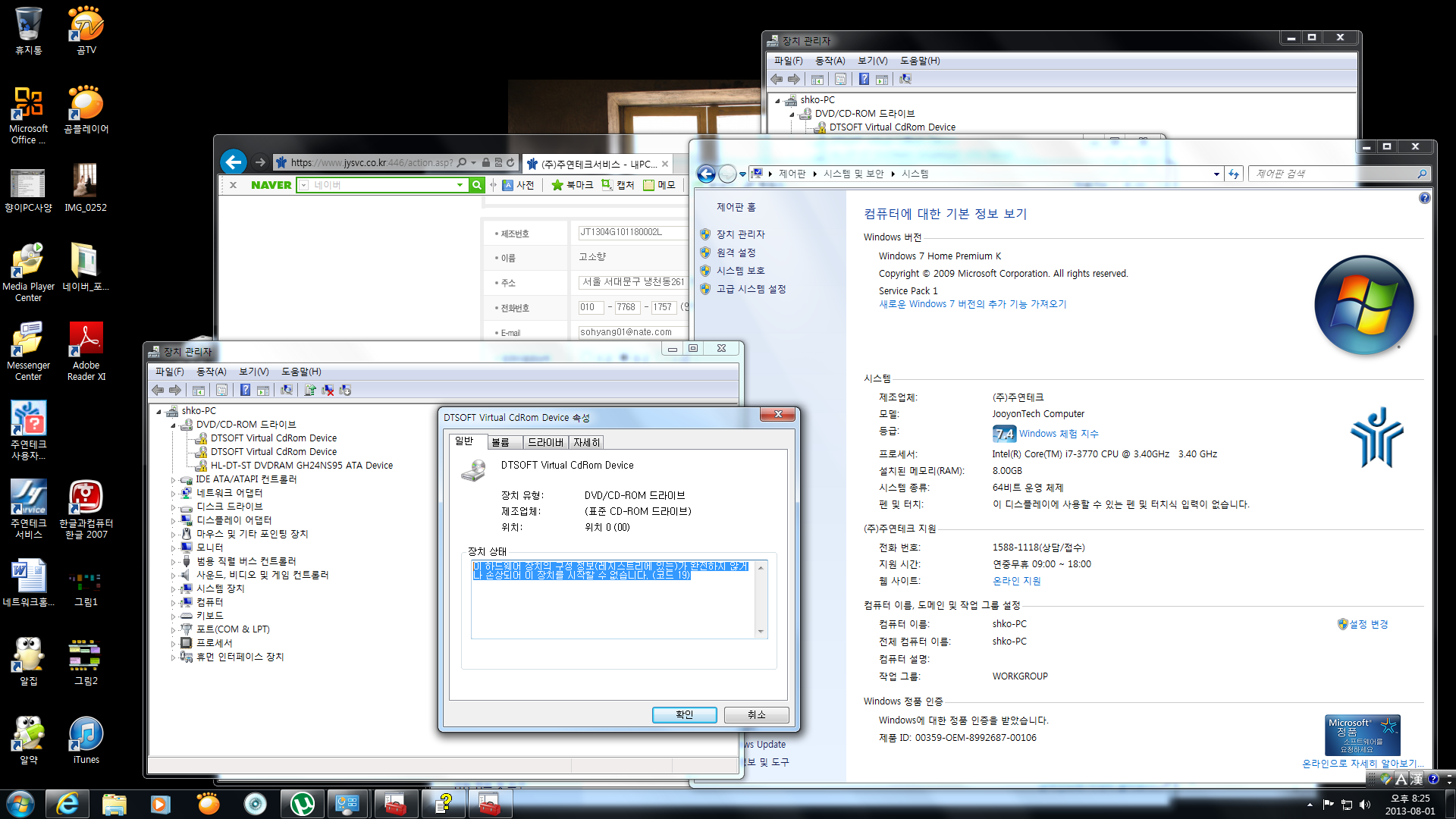This screenshot has width=1456, height=819.
Task: Open iTunes desktop shortcut
Action: pos(86,740)
